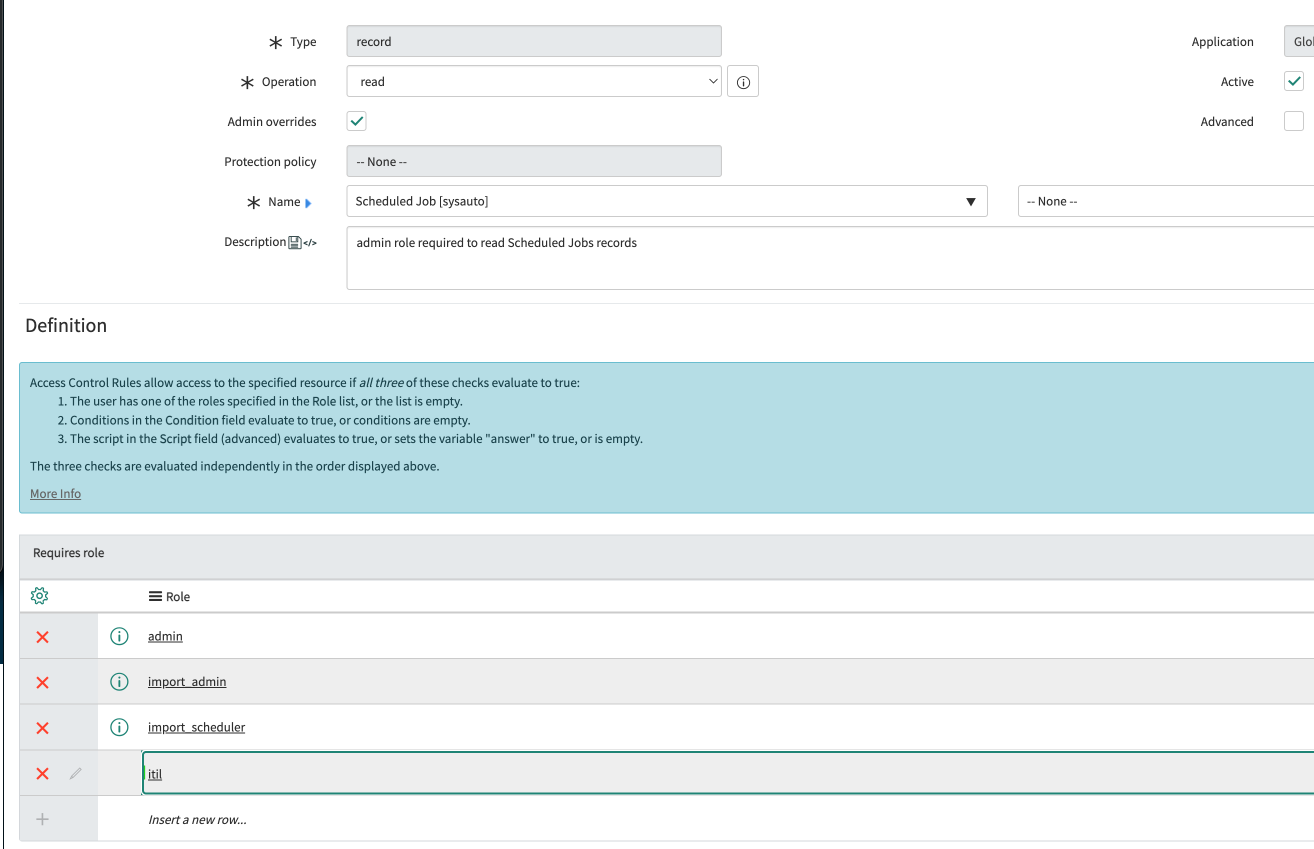Open the gear settings for Requires role list

pyautogui.click(x=40, y=596)
